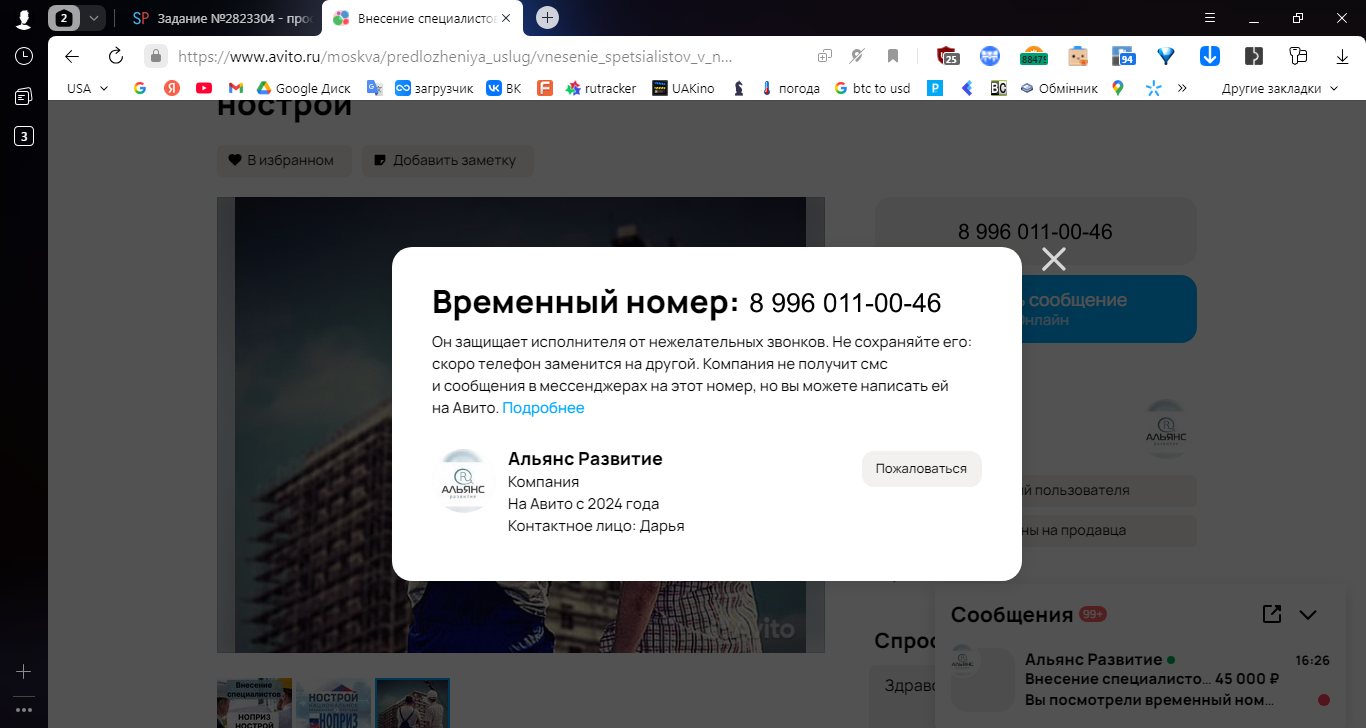Open the browser profile icon
1366x728 pixels.
coord(23,19)
